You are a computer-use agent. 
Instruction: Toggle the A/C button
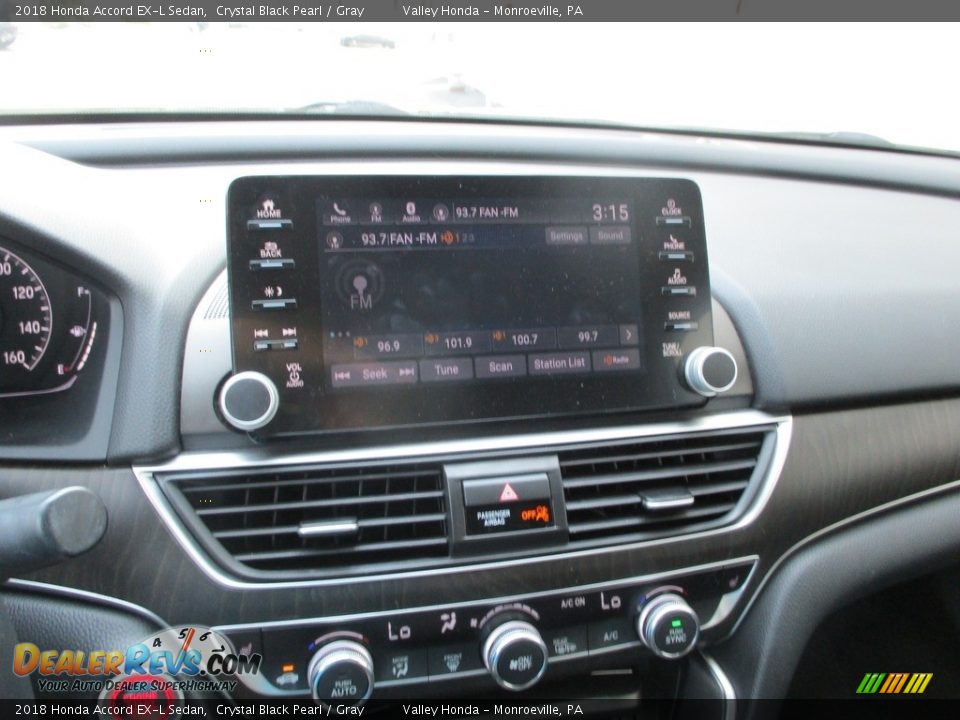[572, 603]
